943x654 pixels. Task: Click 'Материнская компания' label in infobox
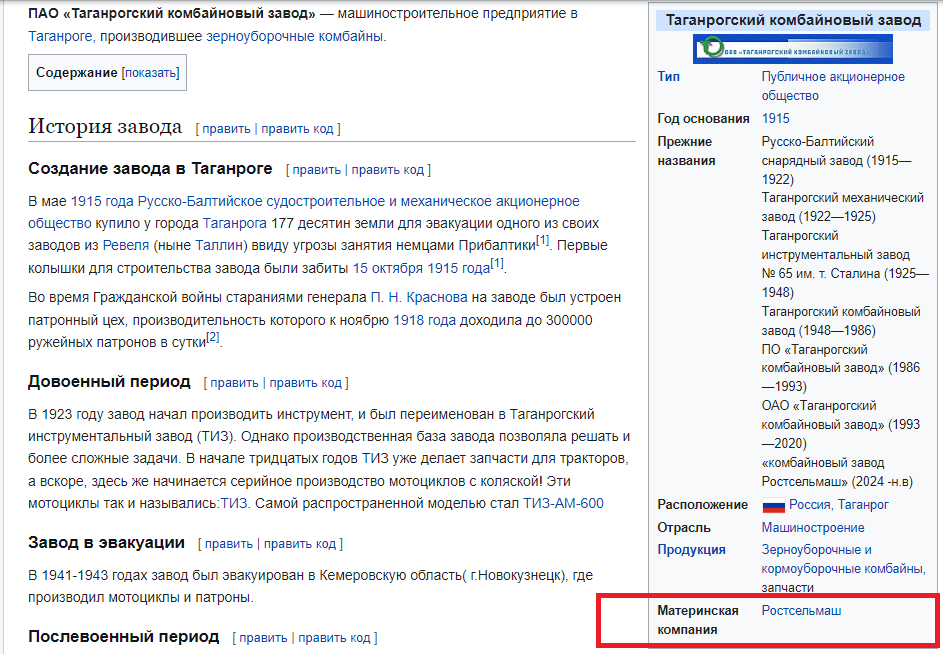click(x=698, y=620)
